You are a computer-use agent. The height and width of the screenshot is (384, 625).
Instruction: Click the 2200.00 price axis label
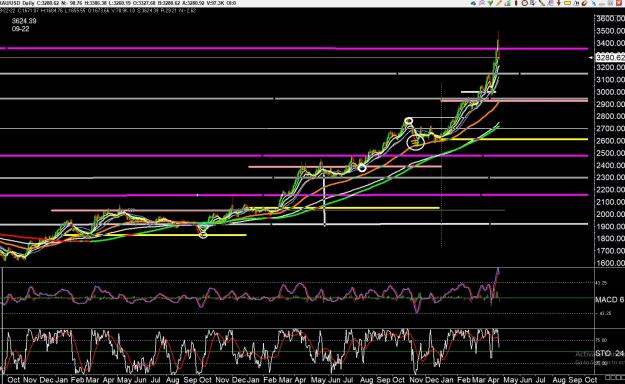click(610, 189)
